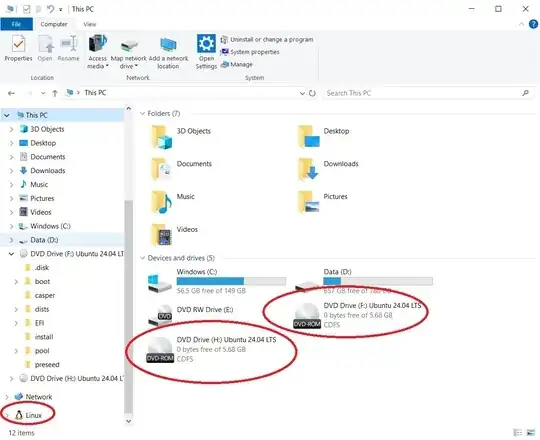Expand the dists folder node

click(16, 309)
